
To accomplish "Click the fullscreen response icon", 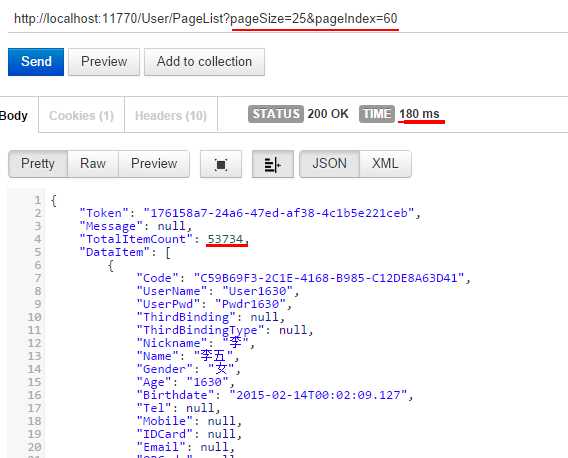I will (221, 164).
